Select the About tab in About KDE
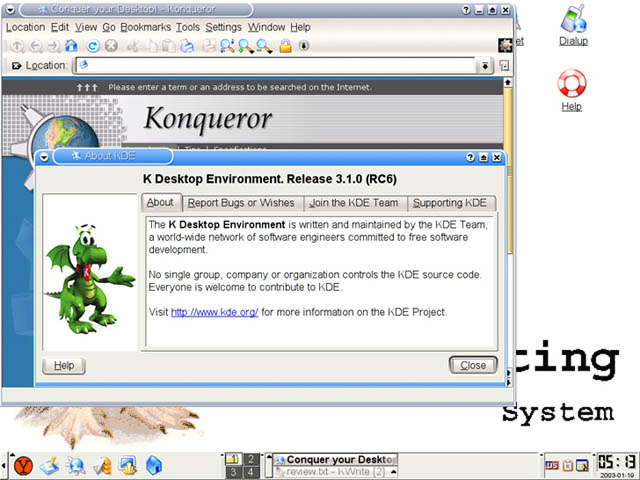The width and height of the screenshot is (640, 480). 160,202
